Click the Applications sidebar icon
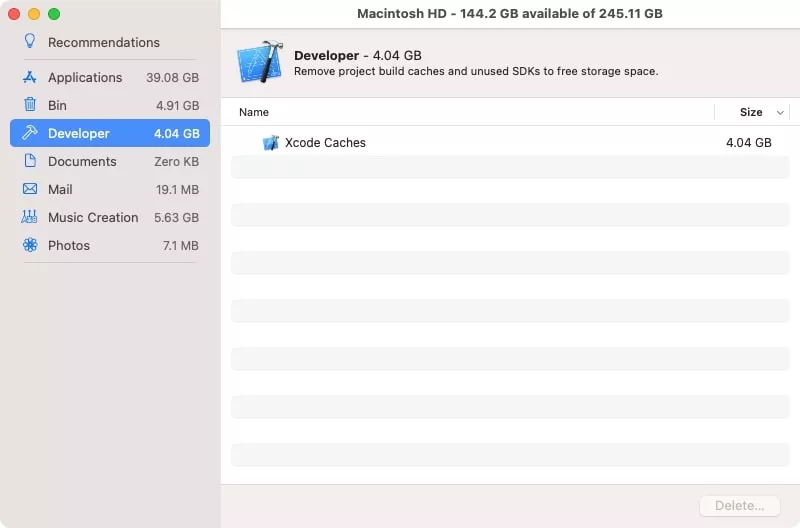This screenshot has height=528, width=800. [30, 77]
